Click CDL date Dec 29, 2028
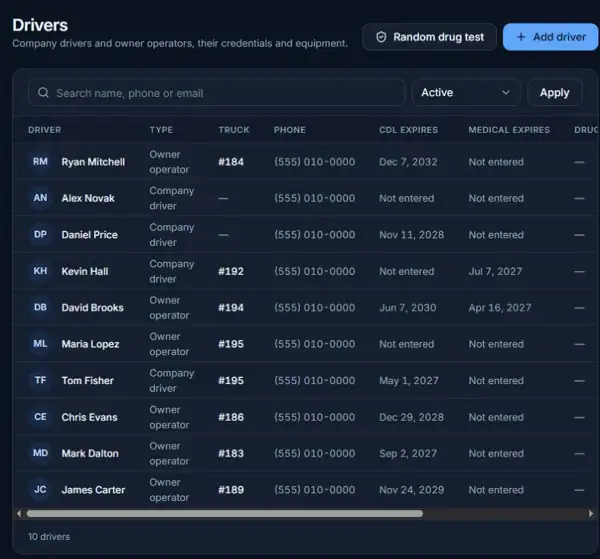The width and height of the screenshot is (600, 559). coord(411,417)
